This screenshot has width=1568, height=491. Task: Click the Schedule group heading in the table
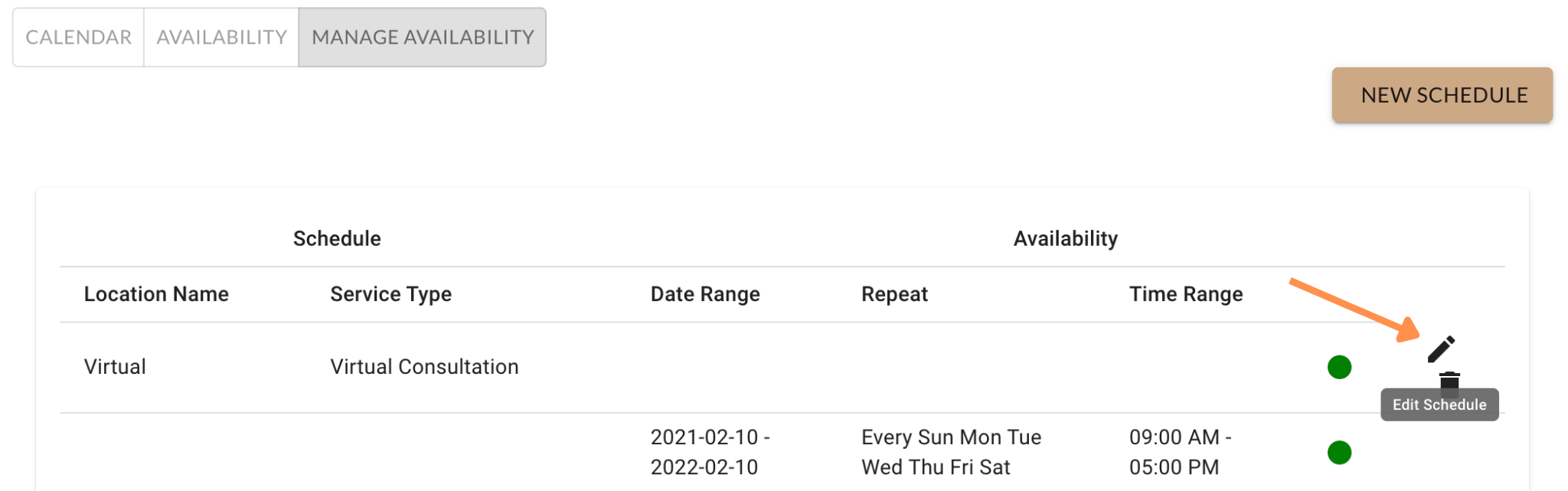(x=337, y=239)
